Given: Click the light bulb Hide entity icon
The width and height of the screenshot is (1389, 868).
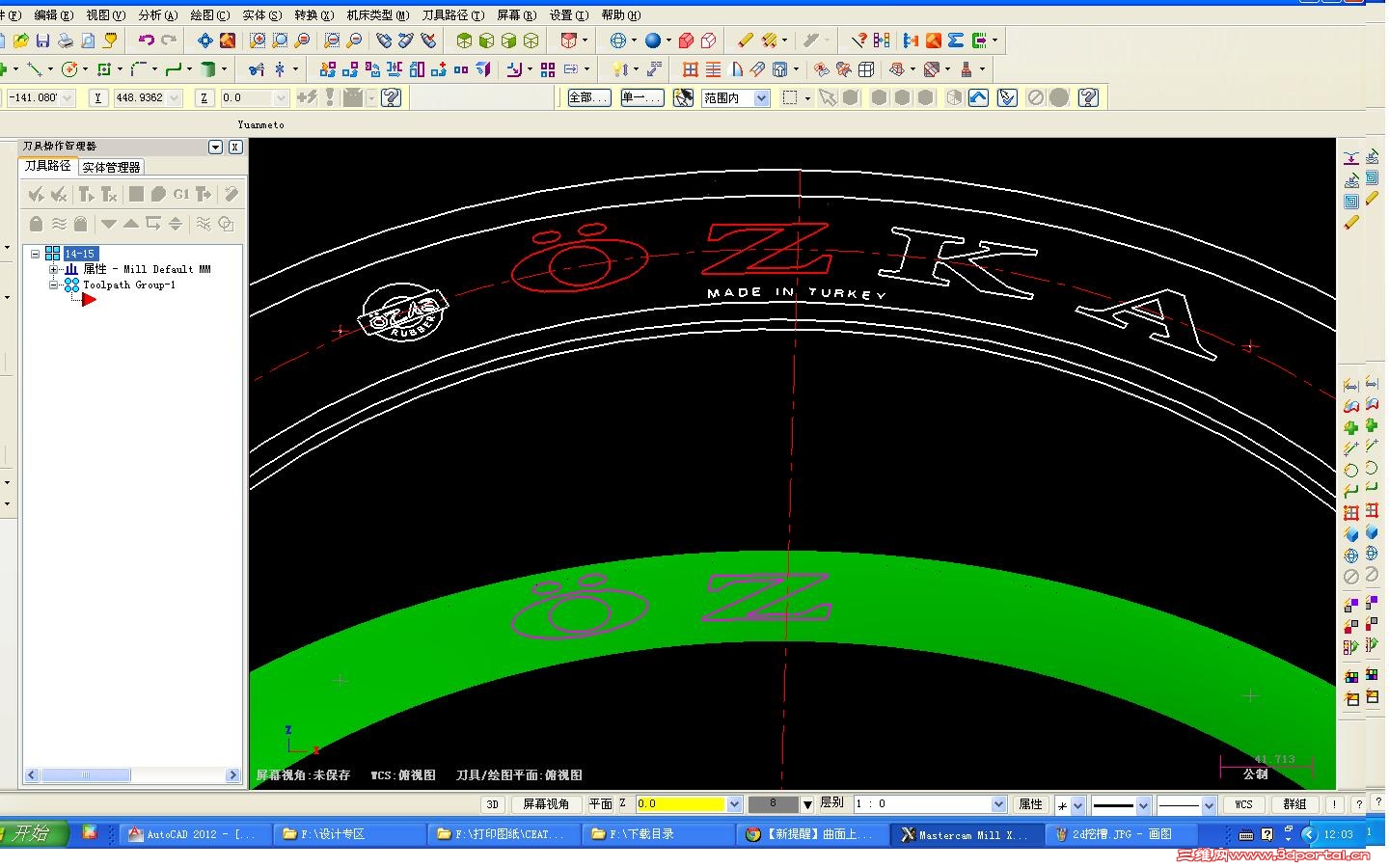Looking at the screenshot, I should pyautogui.click(x=620, y=69).
